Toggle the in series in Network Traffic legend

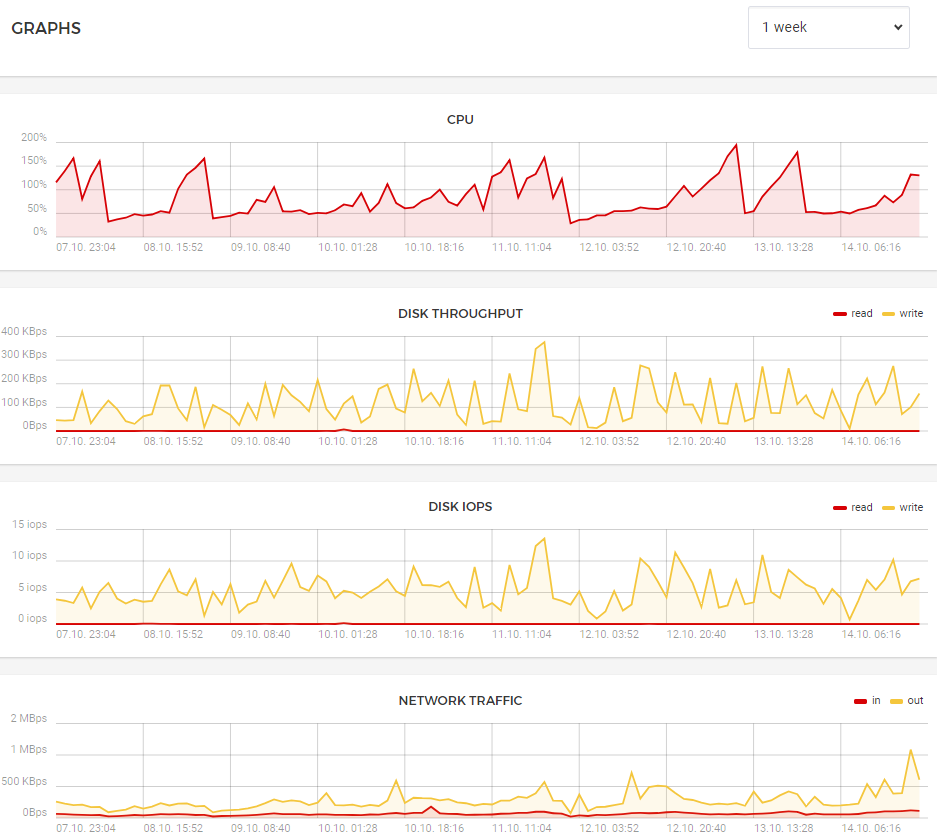[867, 700]
